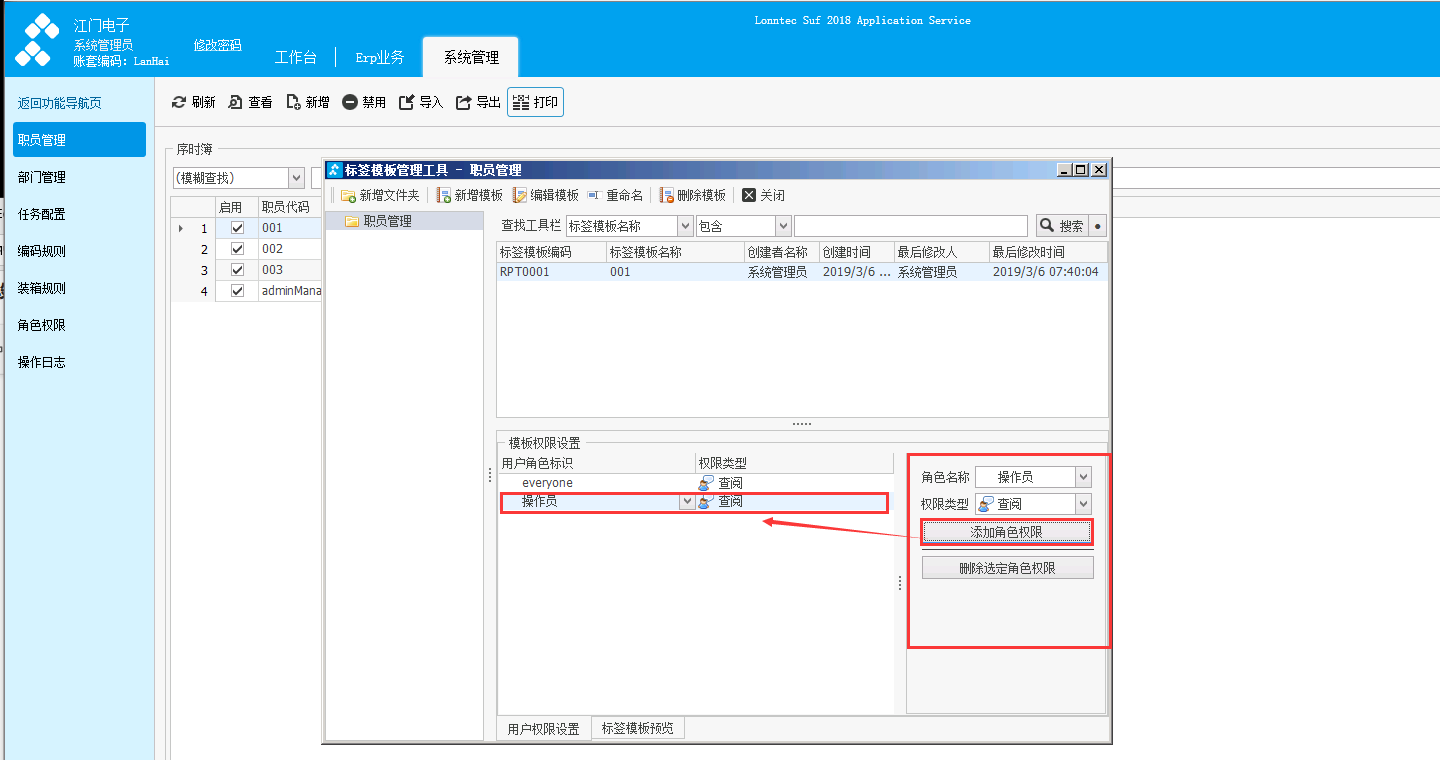Click the dialog title bar app icon
The width and height of the screenshot is (1440, 760).
click(334, 170)
